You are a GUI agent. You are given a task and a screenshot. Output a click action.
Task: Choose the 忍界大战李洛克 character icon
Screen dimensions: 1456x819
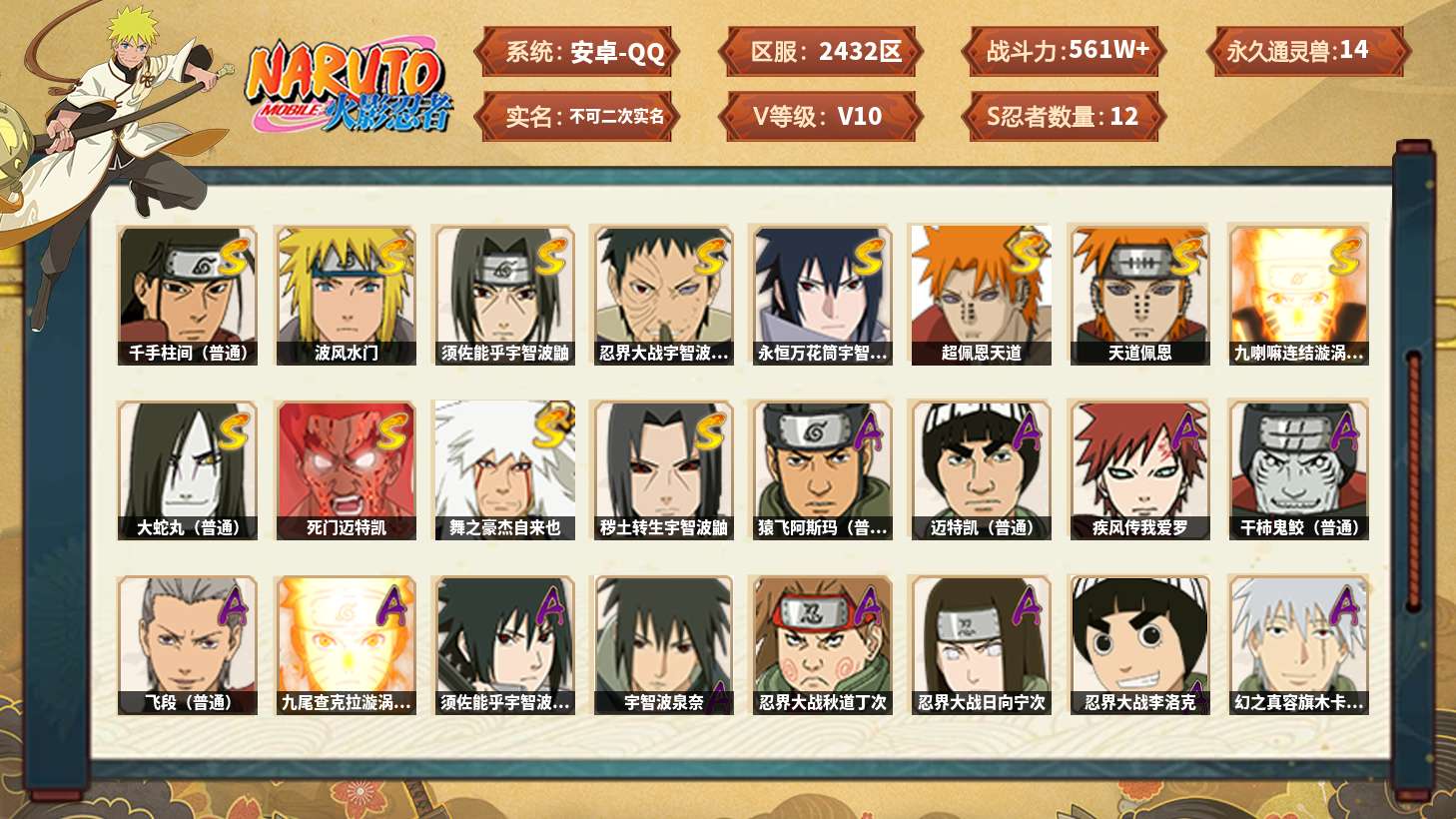[1139, 645]
